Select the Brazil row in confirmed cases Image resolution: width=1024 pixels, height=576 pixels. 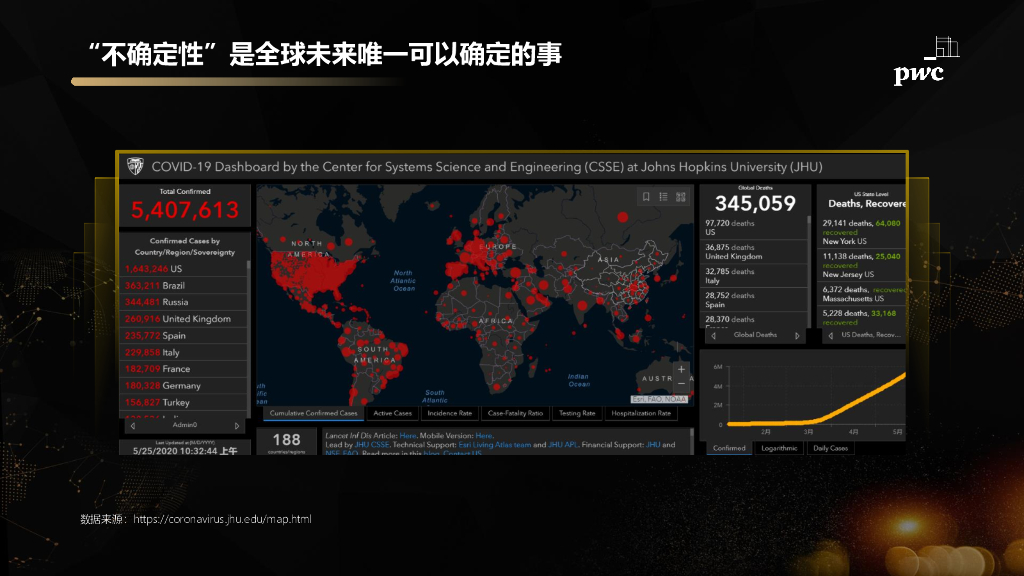[x=184, y=285]
